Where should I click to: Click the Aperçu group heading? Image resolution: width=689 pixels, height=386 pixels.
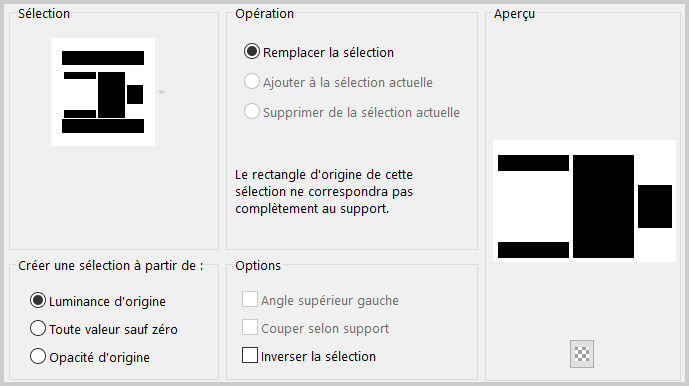click(x=515, y=14)
